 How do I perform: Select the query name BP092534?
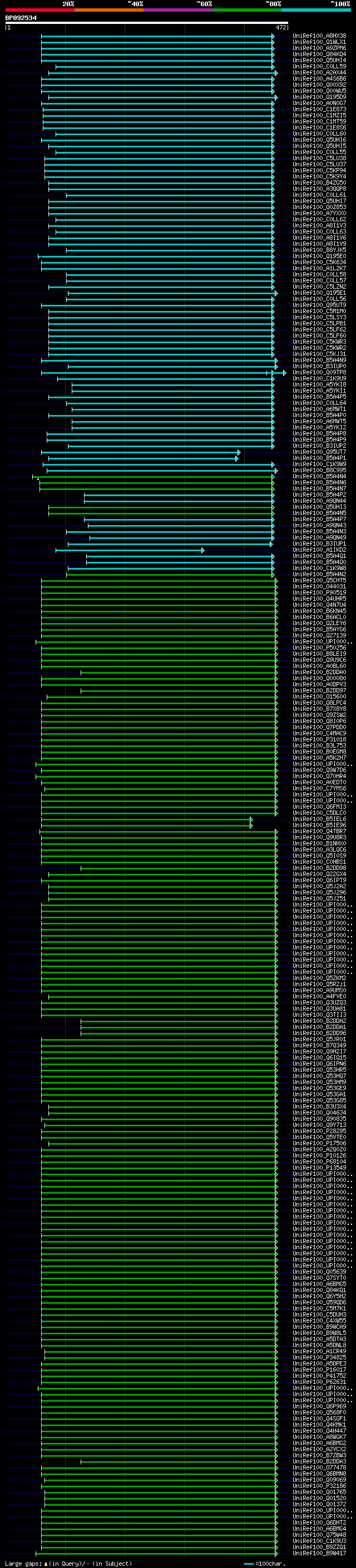point(21,18)
